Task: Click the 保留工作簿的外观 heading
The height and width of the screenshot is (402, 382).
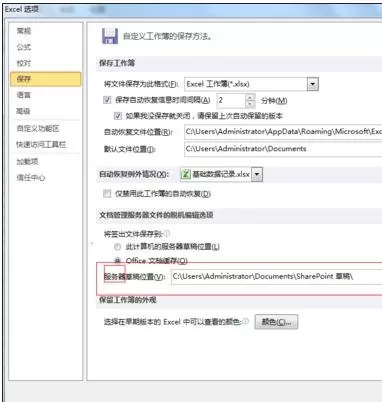Action: tap(128, 300)
